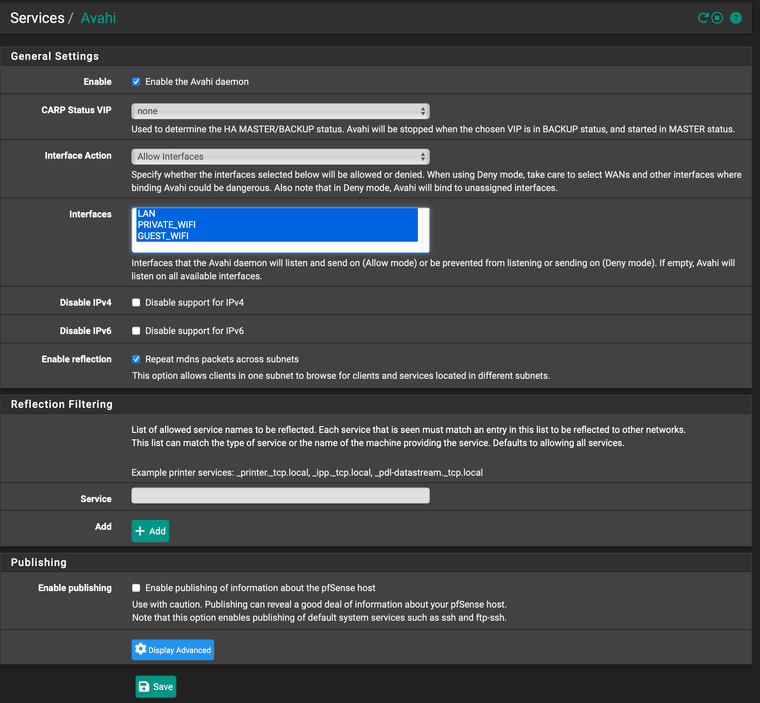
Task: Select LAN in the Interfaces list
Action: pyautogui.click(x=277, y=213)
